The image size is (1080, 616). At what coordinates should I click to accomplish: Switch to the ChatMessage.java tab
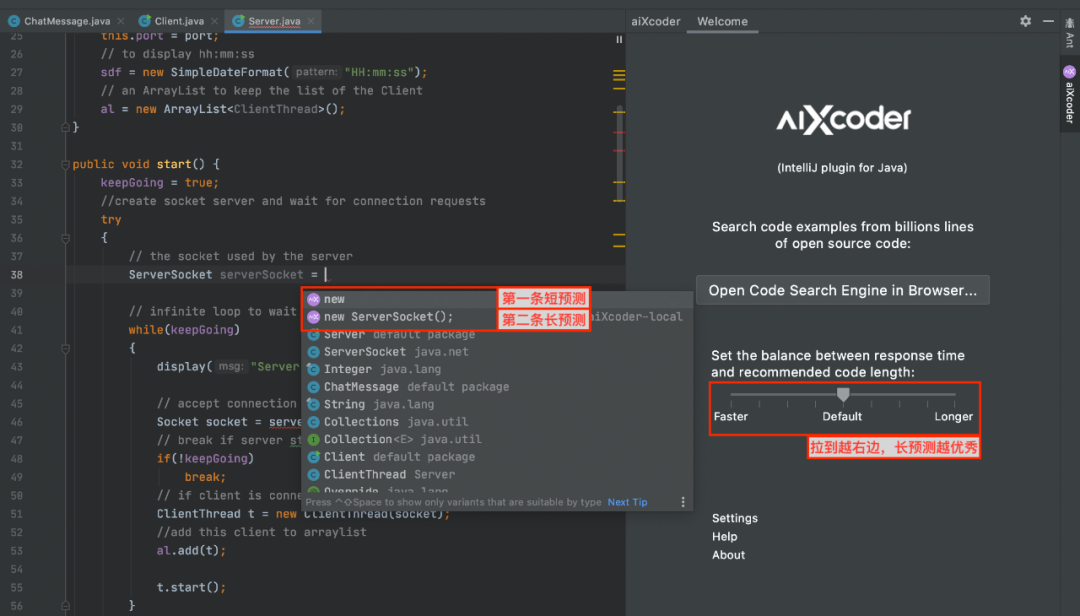pyautogui.click(x=67, y=21)
